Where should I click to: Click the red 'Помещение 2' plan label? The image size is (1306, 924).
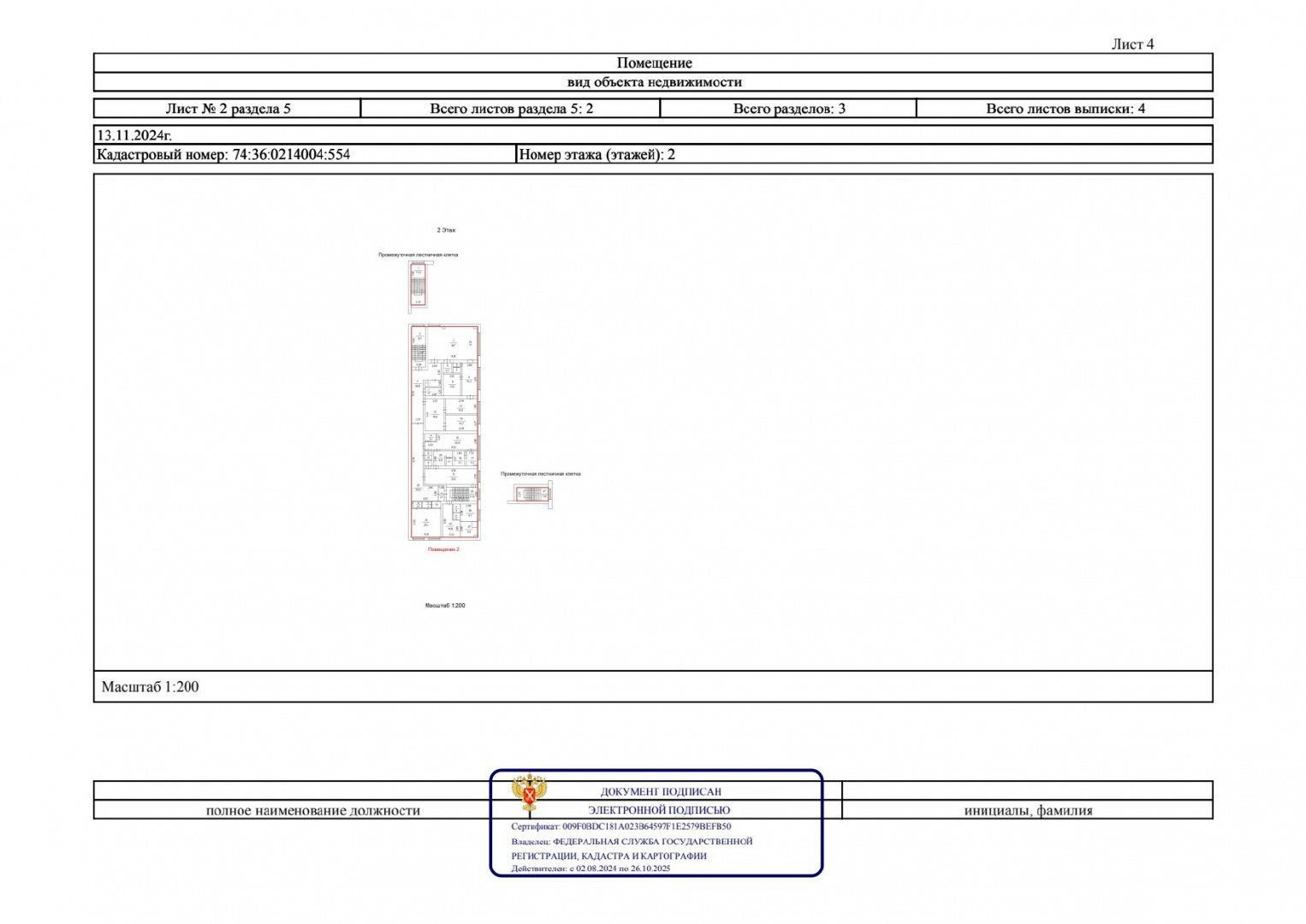[x=443, y=549]
